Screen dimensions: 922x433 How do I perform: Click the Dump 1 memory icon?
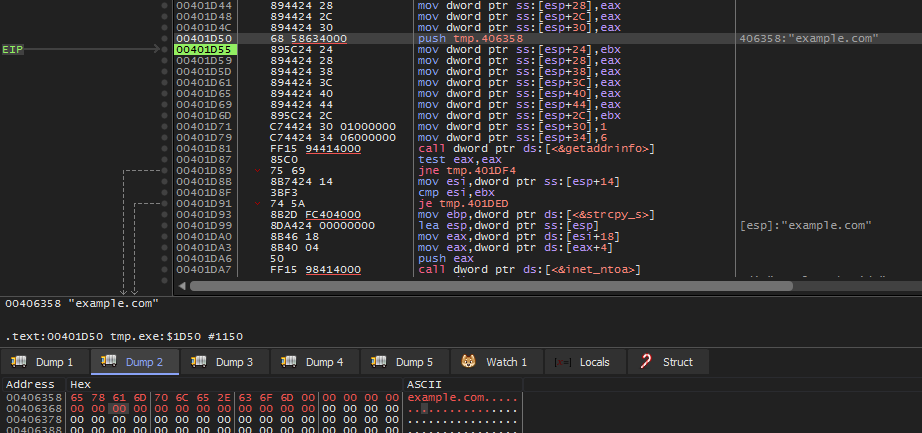pos(19,361)
